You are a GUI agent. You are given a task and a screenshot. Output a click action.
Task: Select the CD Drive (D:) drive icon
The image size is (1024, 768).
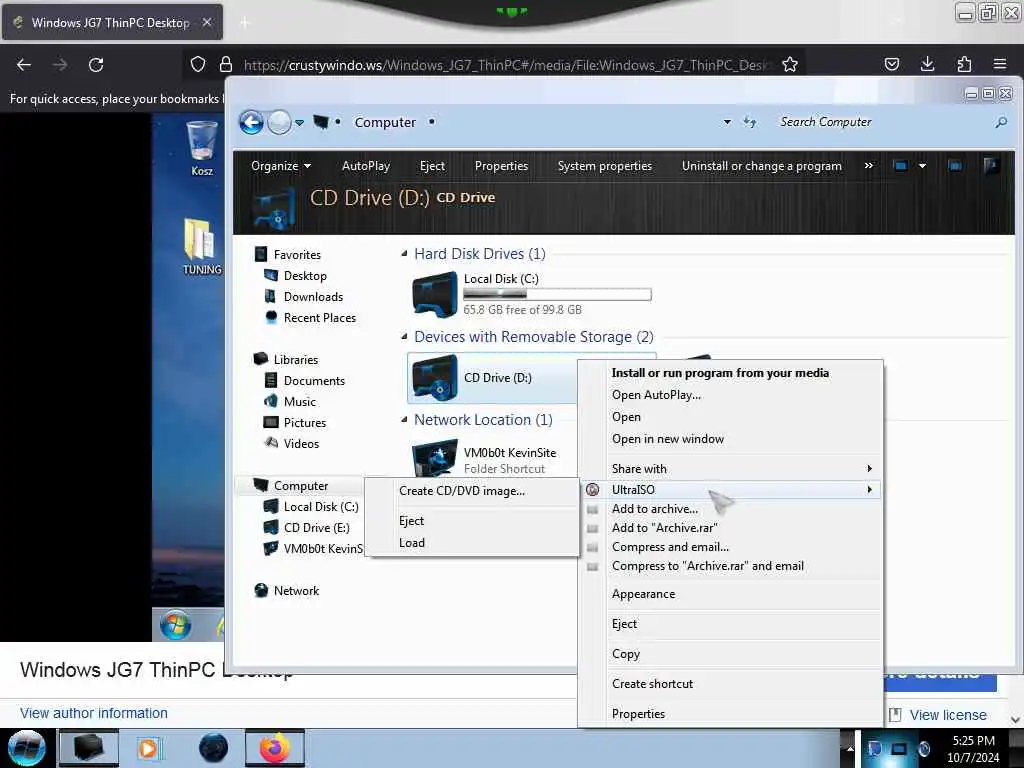pyautogui.click(x=435, y=377)
